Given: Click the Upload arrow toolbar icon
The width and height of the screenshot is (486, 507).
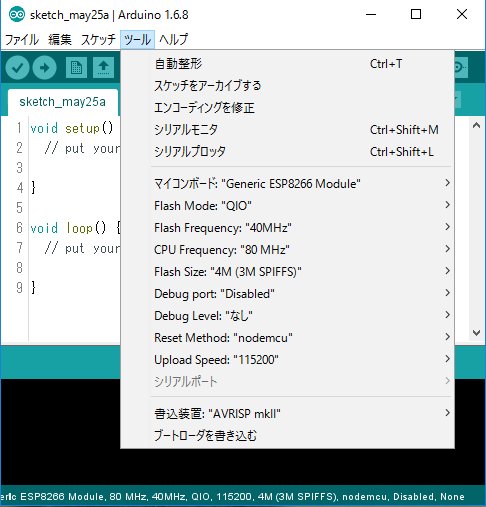Looking at the screenshot, I should 44,68.
